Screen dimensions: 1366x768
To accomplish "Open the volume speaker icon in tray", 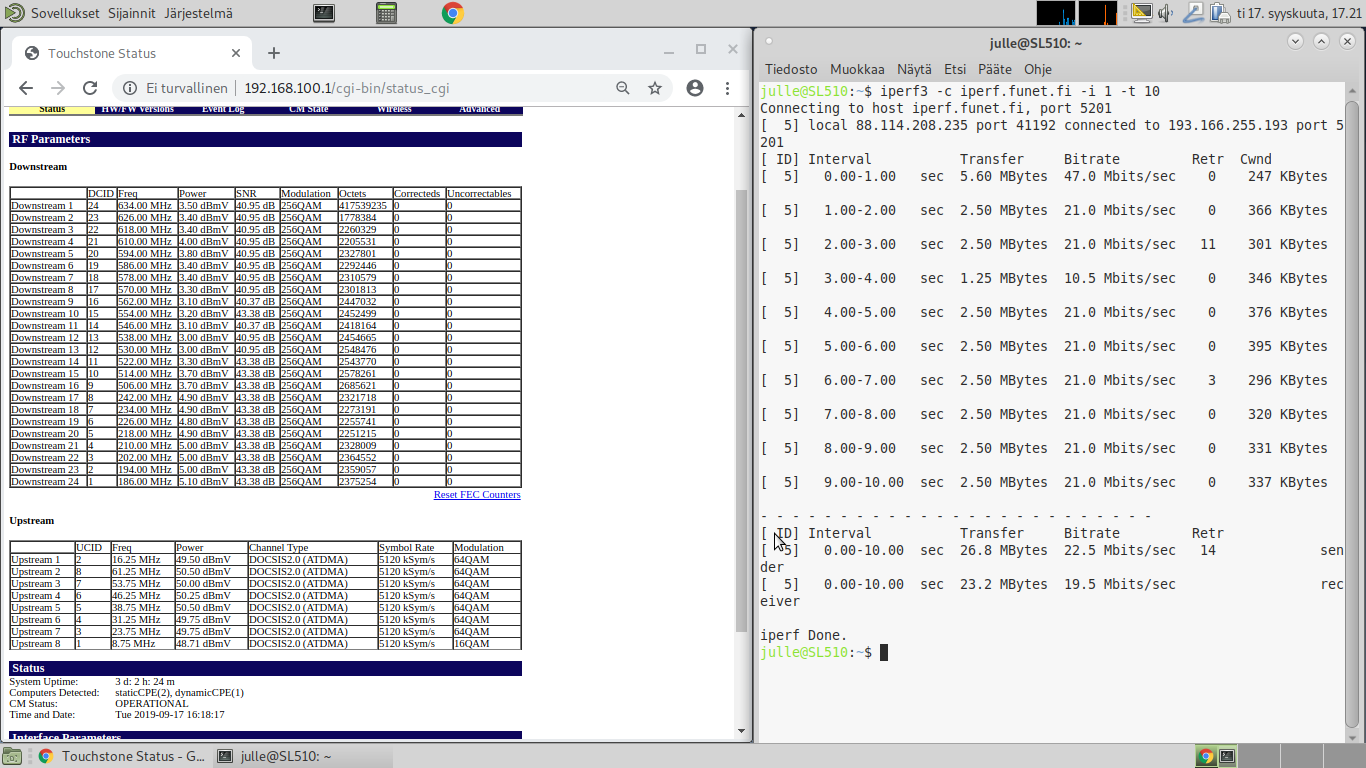I will point(1166,13).
